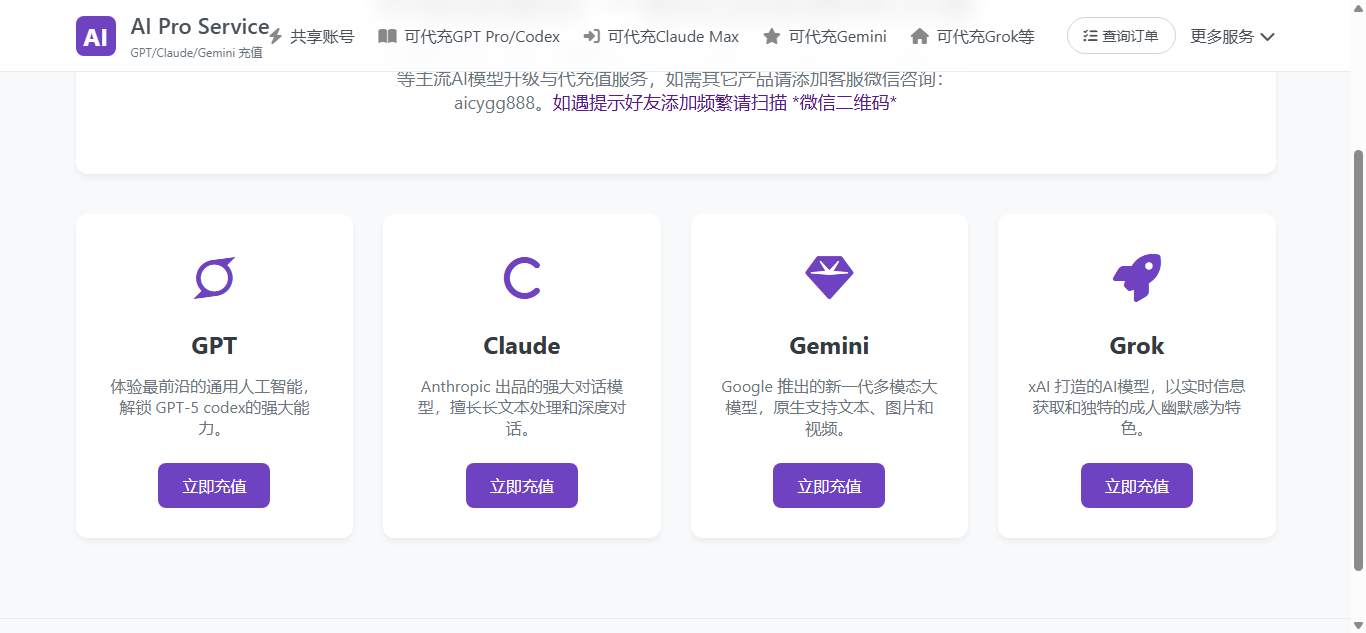Viewport: 1366px width, 633px height.
Task: Click the xAI 打造的 description text
Action: point(1137,408)
